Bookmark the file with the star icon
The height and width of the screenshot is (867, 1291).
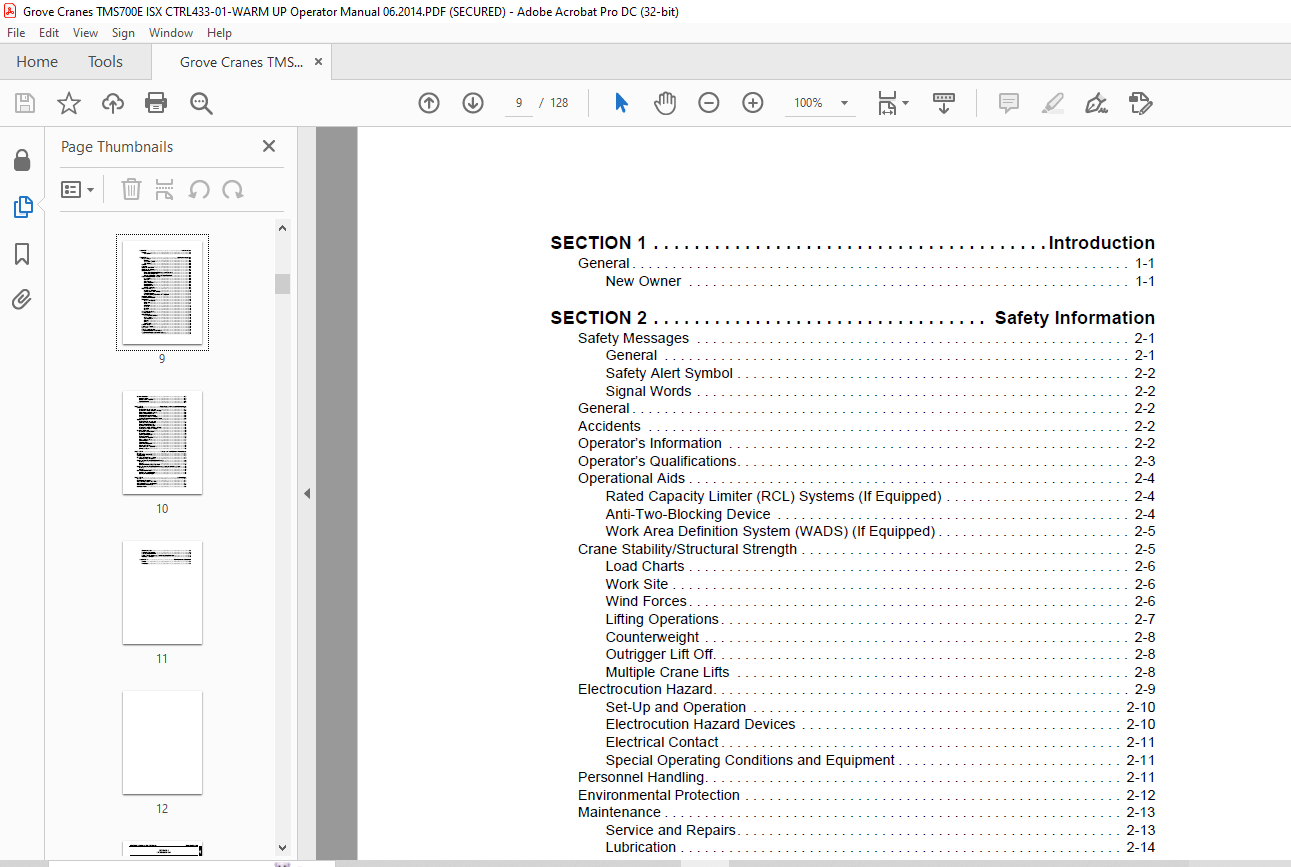pos(68,103)
